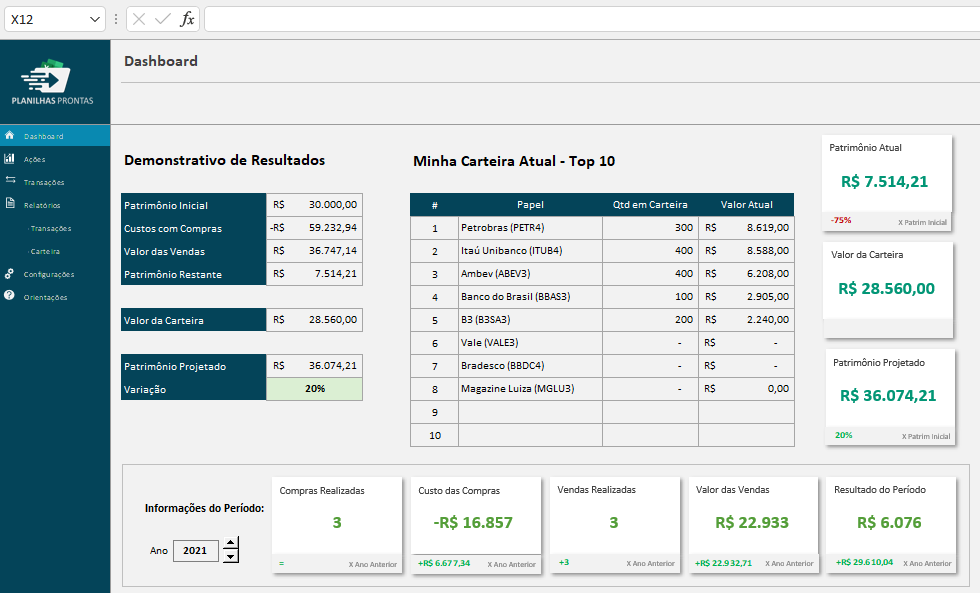This screenshot has height=593, width=980.
Task: Click inside the formula bar input
Action: pyautogui.click(x=592, y=19)
